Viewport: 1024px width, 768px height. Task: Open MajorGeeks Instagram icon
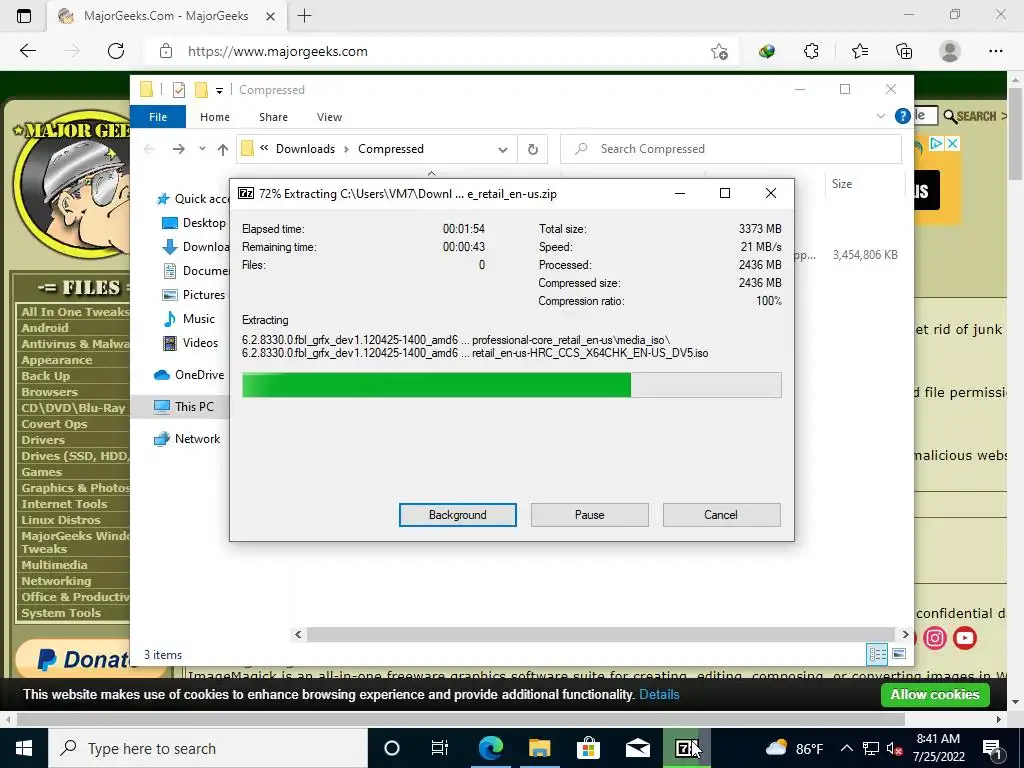pos(935,637)
